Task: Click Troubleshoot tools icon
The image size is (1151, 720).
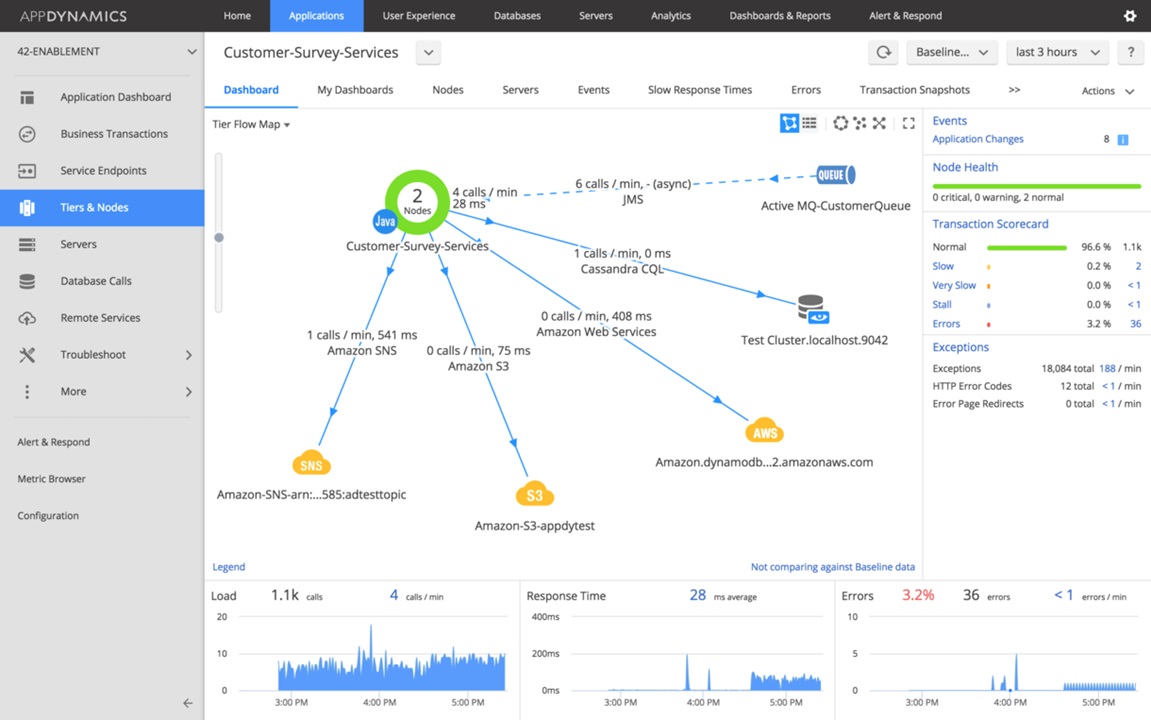Action: pos(27,354)
